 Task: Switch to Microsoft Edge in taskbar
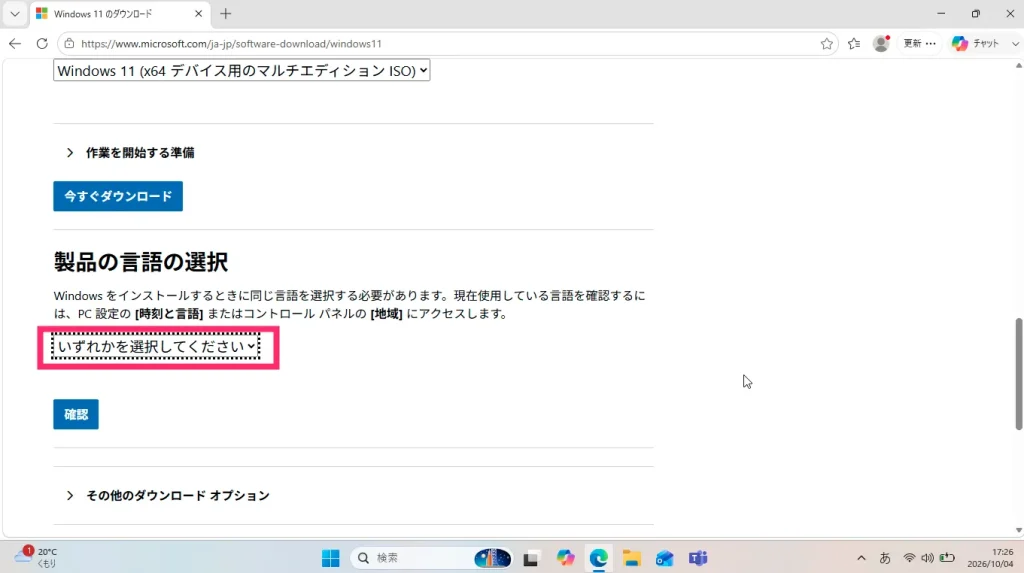(x=598, y=558)
